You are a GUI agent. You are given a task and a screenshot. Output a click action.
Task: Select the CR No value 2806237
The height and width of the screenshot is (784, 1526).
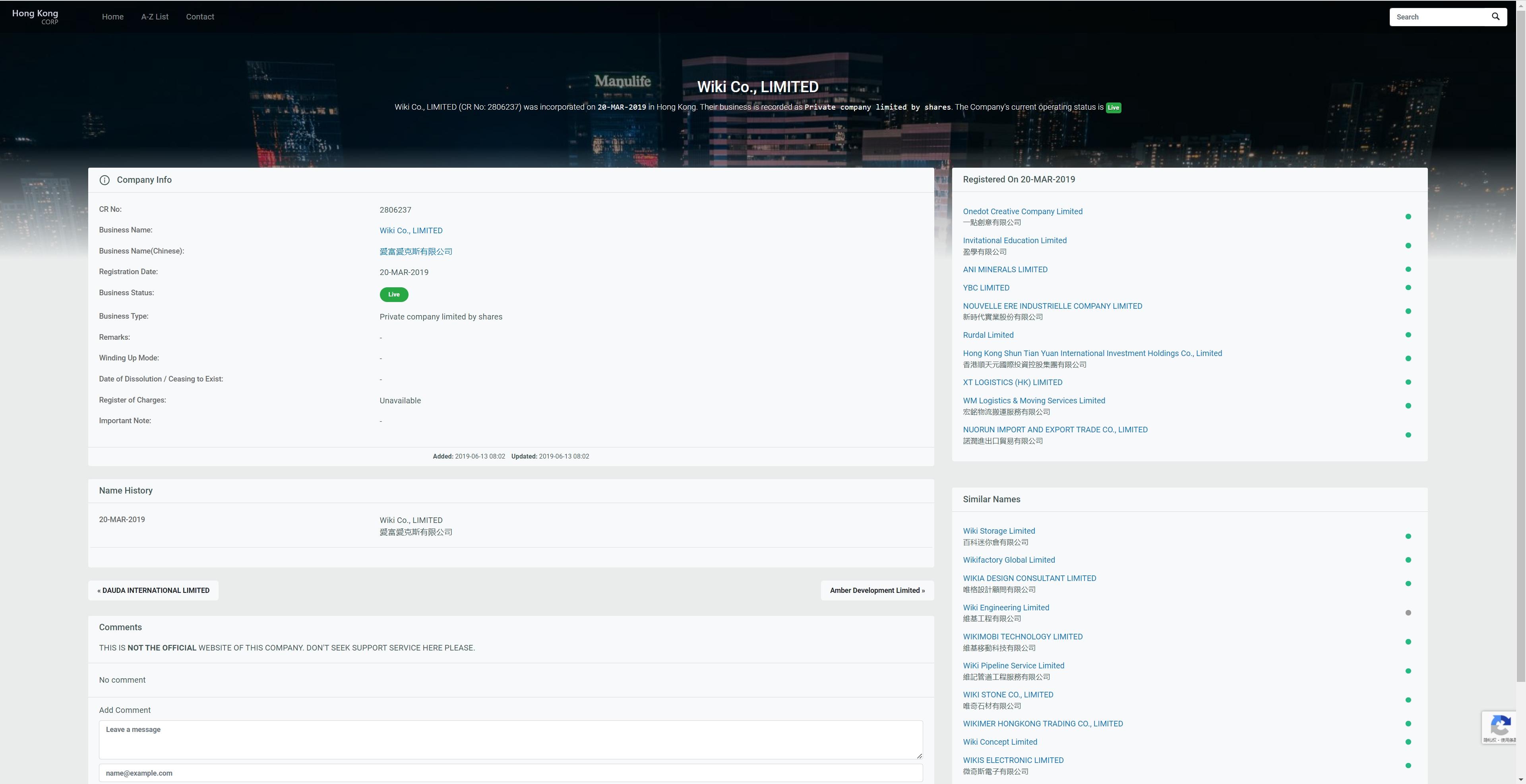(395, 210)
